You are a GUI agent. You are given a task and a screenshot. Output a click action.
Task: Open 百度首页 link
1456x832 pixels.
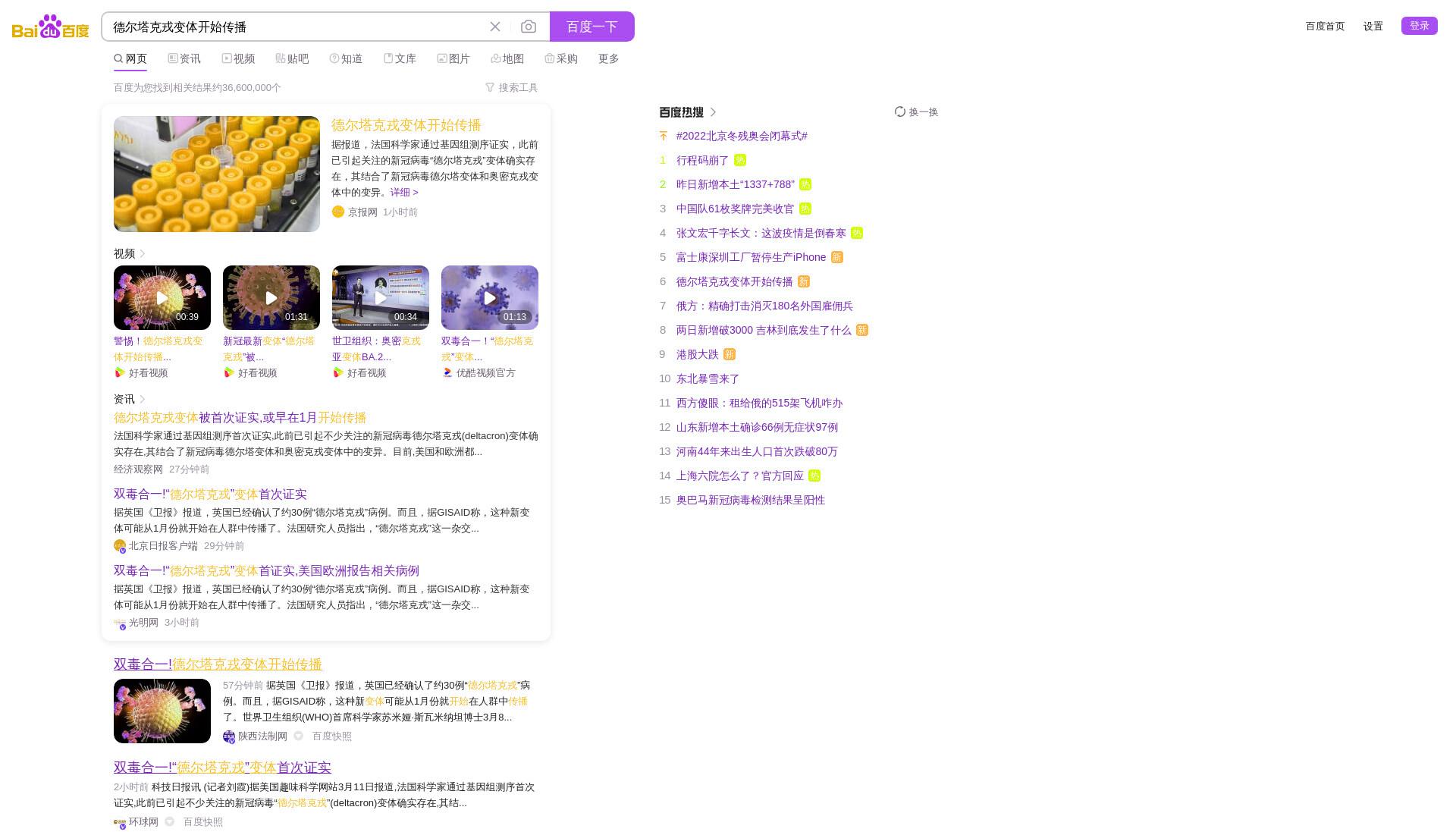tap(1325, 26)
